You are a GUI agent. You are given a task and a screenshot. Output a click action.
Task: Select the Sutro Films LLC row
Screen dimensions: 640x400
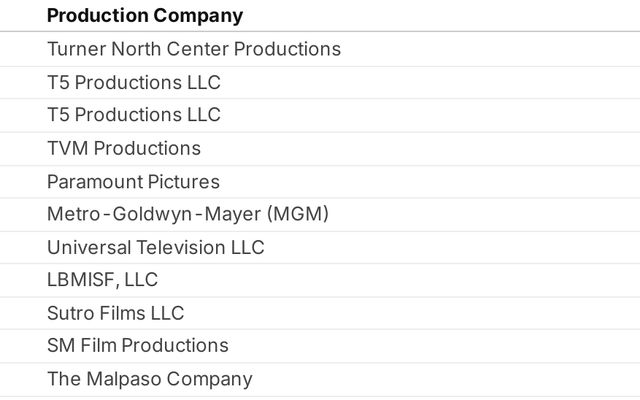coord(115,313)
